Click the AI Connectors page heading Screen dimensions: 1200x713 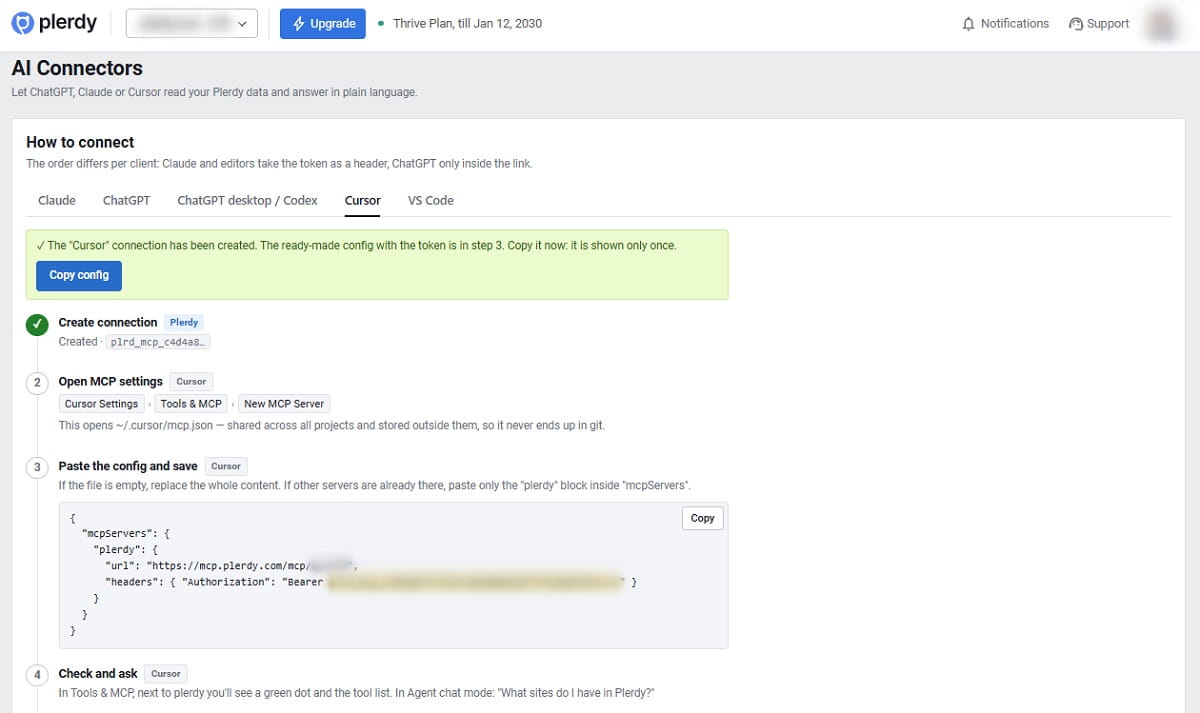click(77, 68)
